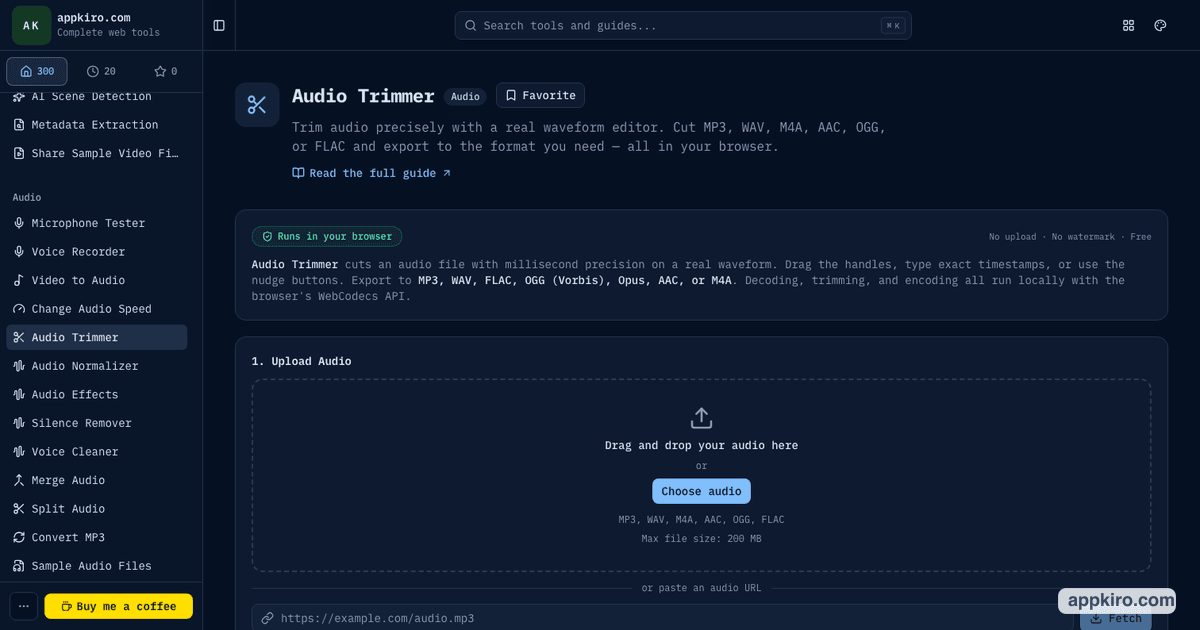Click the Audio section heading in sidebar
Screen dimensions: 1200x630
(x=27, y=197)
